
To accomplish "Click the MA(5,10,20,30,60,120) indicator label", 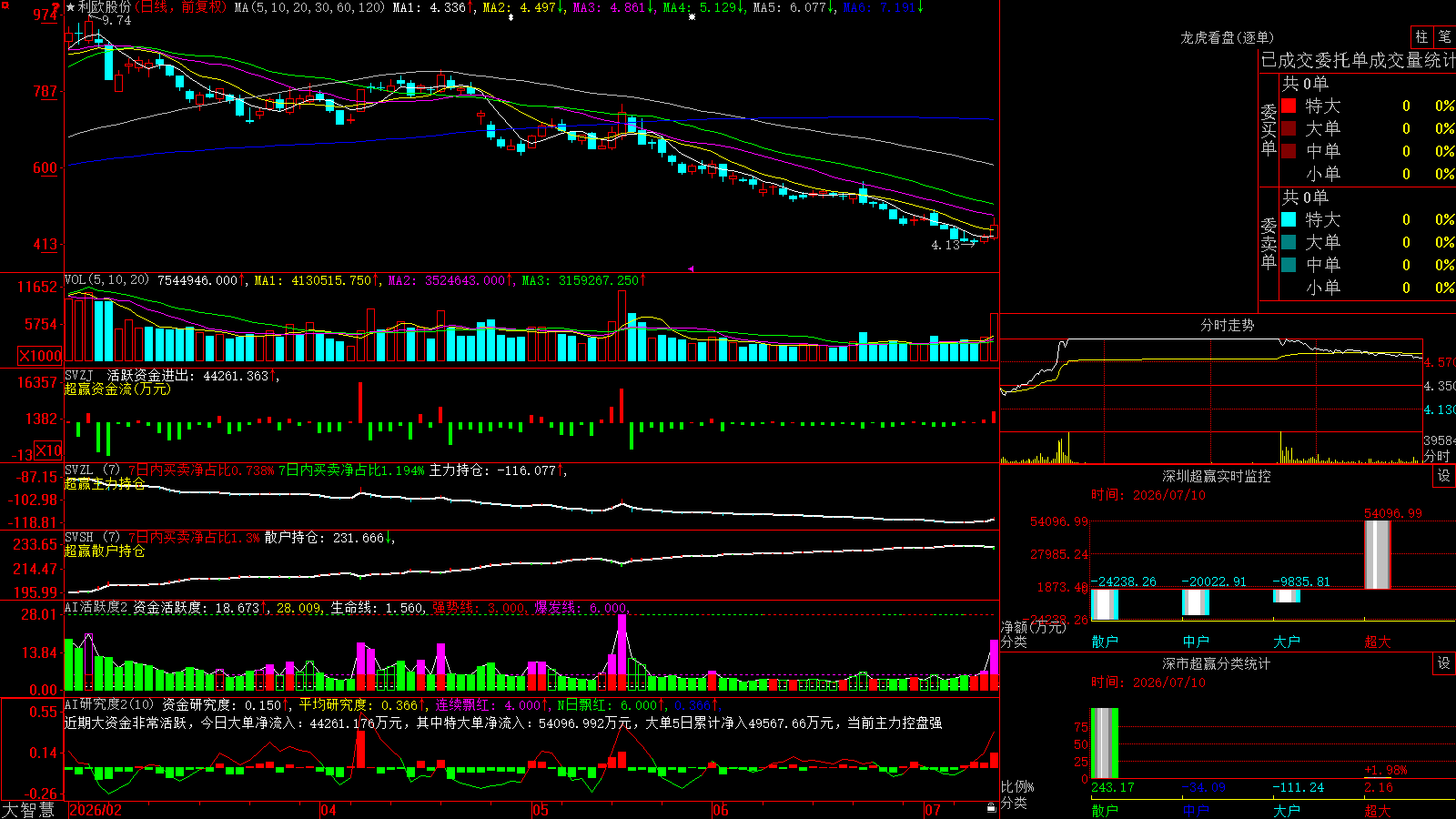I will coord(310,7).
